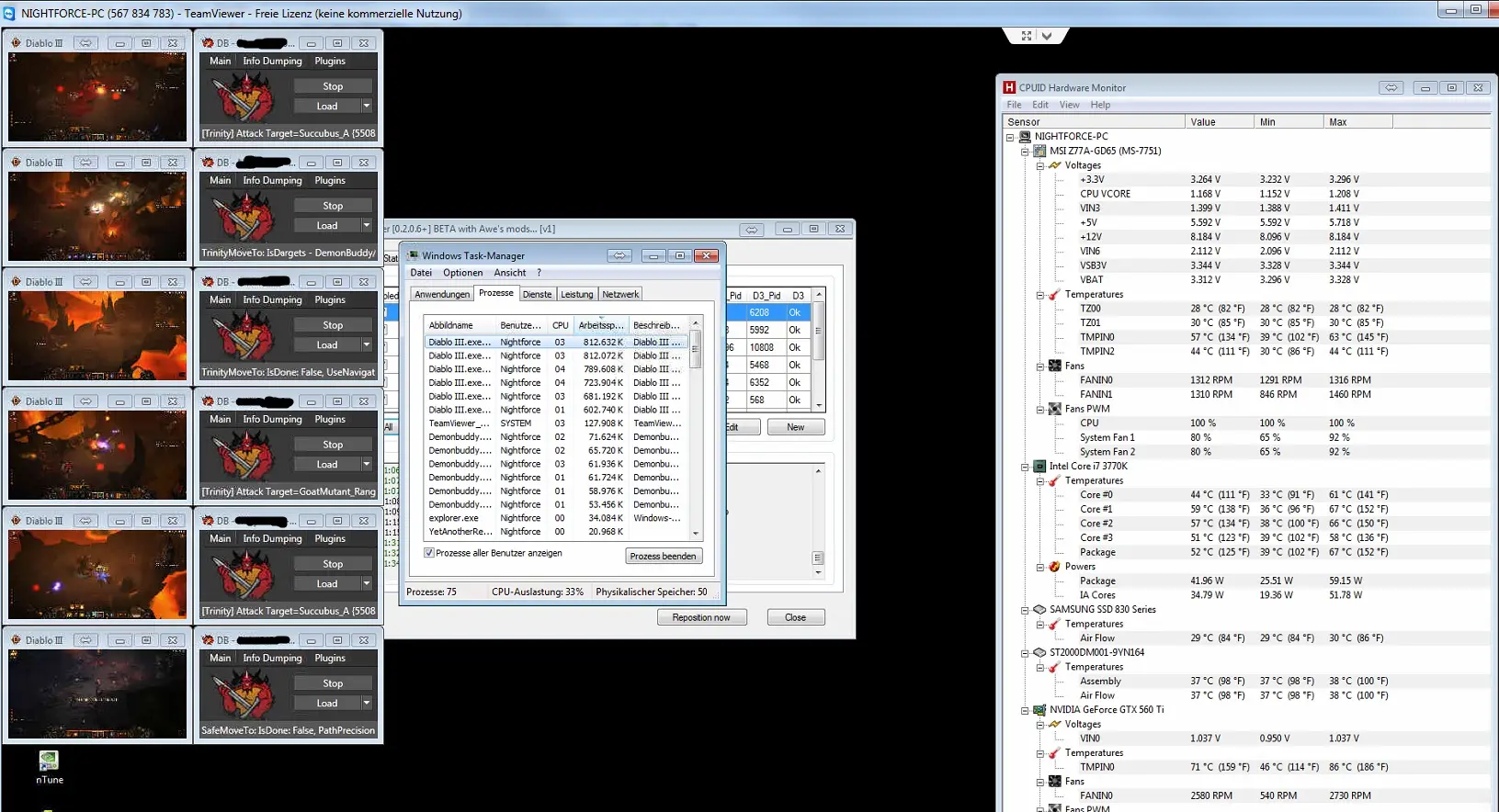Click the Windows Task-Manager title bar icon
This screenshot has width=1499, height=812.
413,255
